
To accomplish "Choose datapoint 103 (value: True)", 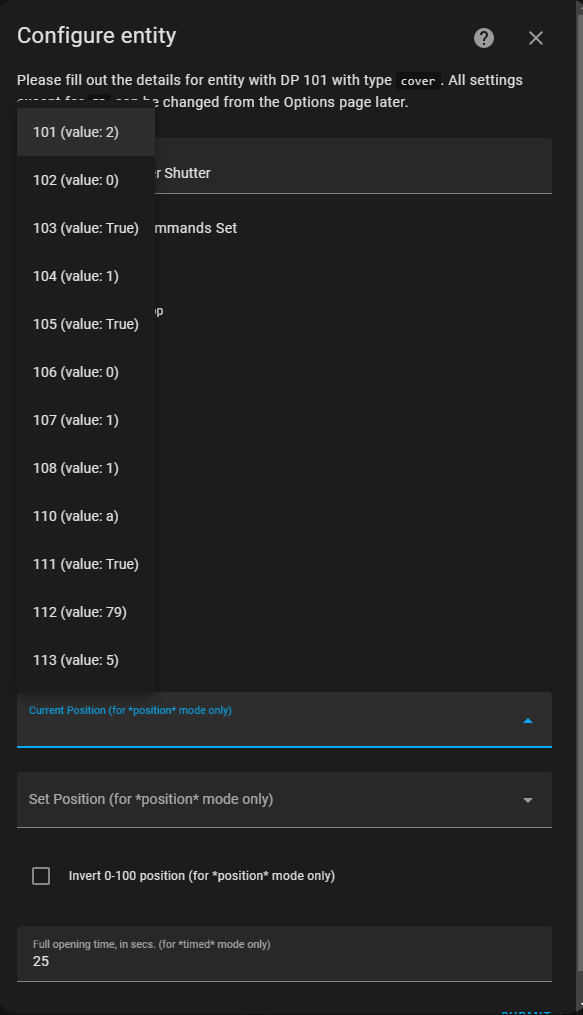I will tap(85, 227).
